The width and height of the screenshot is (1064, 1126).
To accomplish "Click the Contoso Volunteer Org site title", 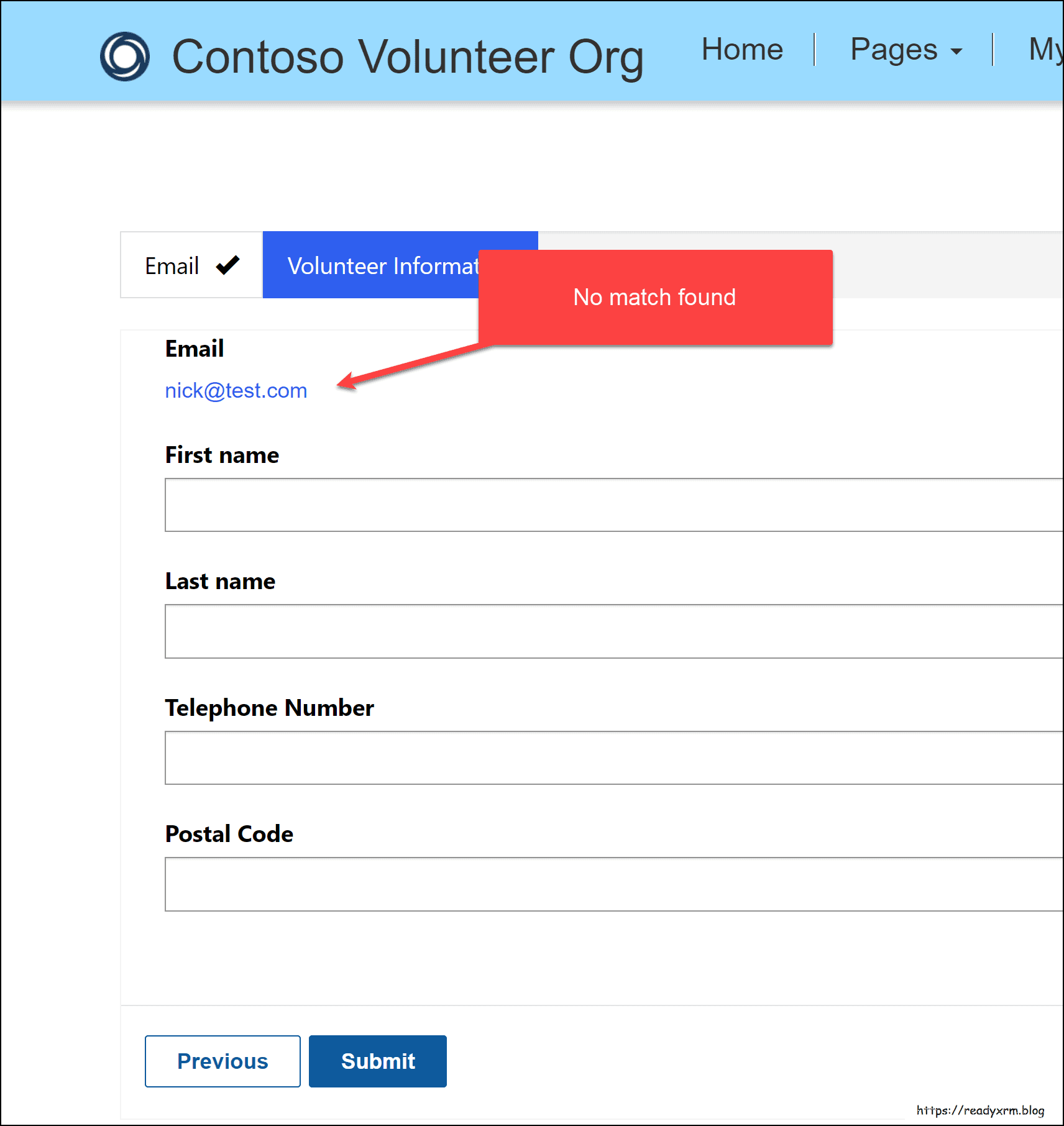I will [x=407, y=57].
